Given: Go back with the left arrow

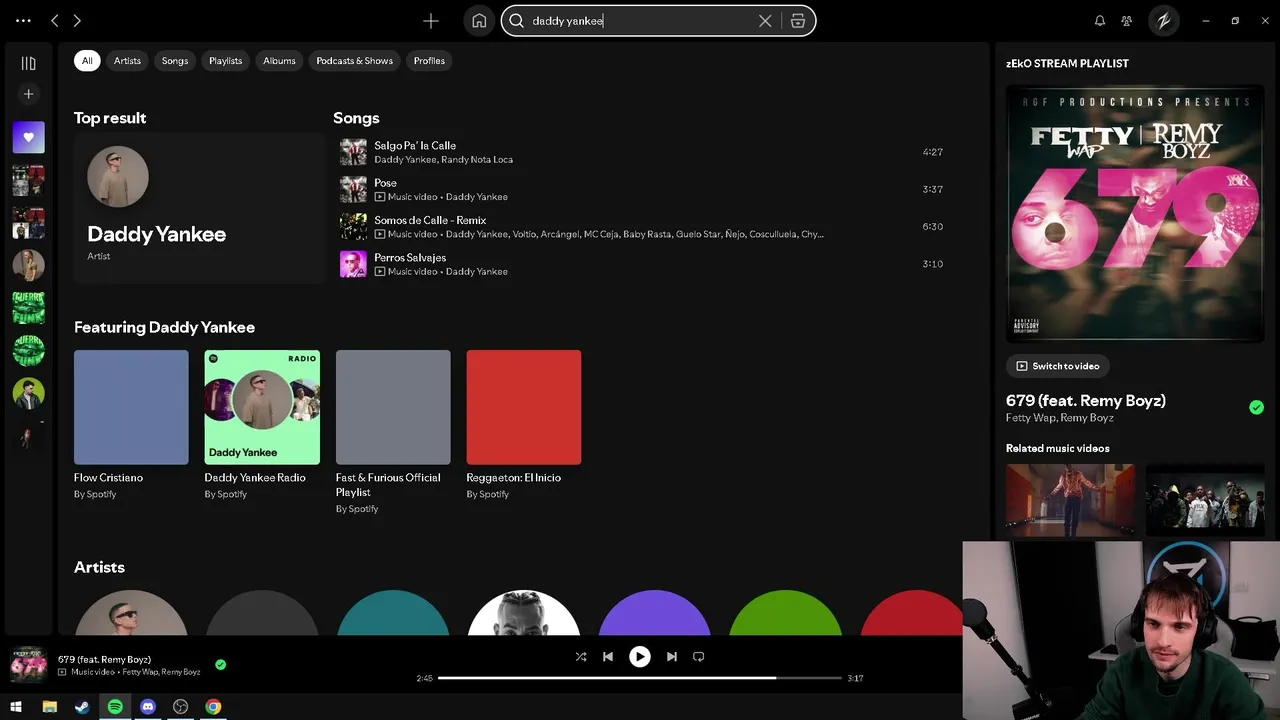Looking at the screenshot, I should [55, 20].
